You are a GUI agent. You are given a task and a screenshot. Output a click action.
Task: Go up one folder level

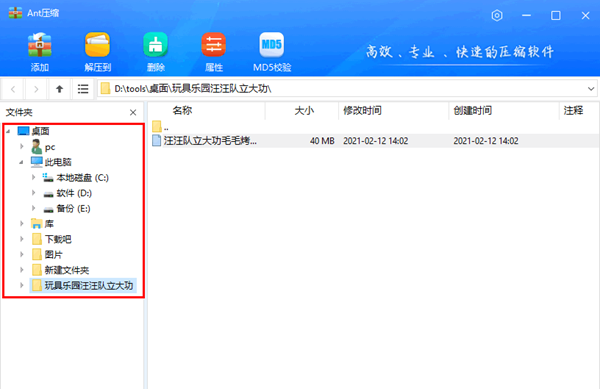[59, 90]
